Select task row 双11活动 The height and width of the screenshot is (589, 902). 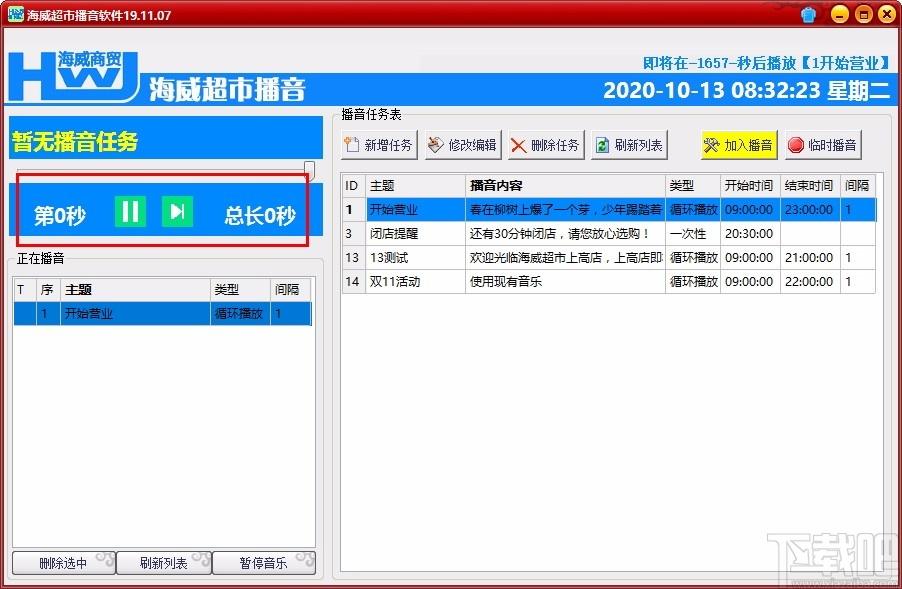click(x=609, y=282)
